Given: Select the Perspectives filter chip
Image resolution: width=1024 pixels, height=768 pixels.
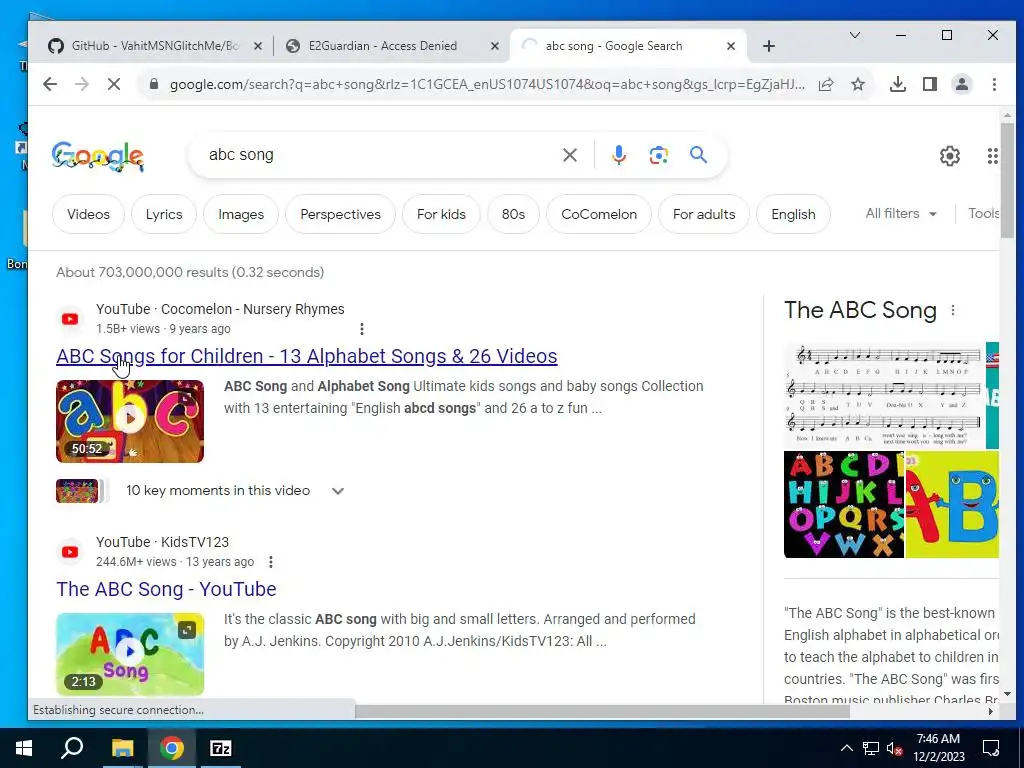Looking at the screenshot, I should coord(340,214).
